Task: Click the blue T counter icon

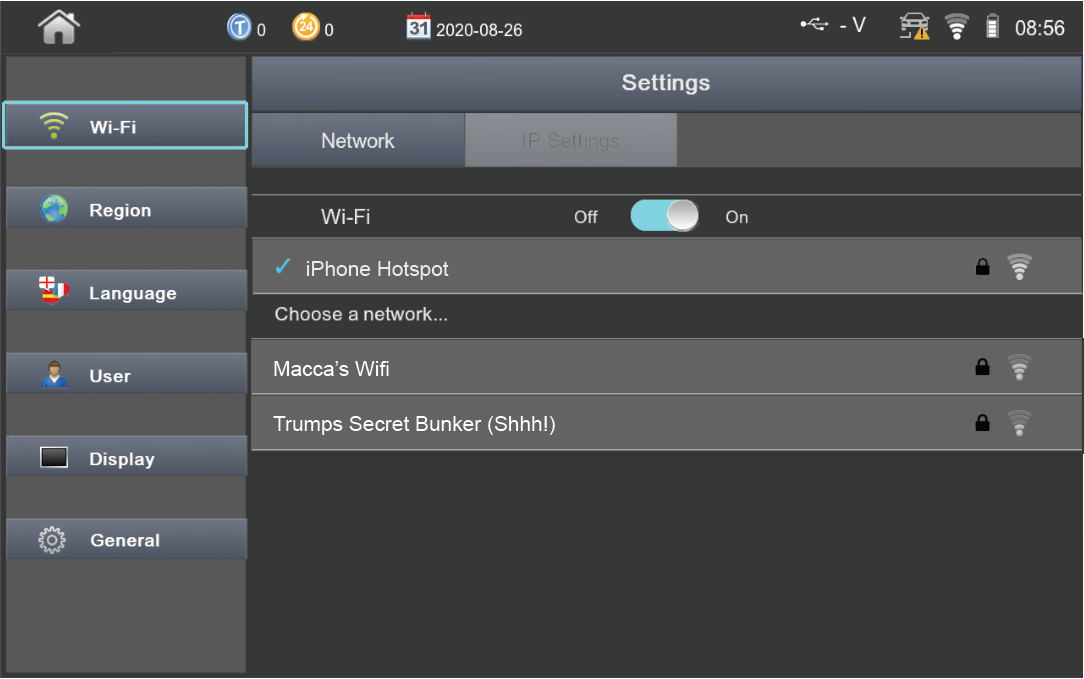Action: click(x=239, y=28)
